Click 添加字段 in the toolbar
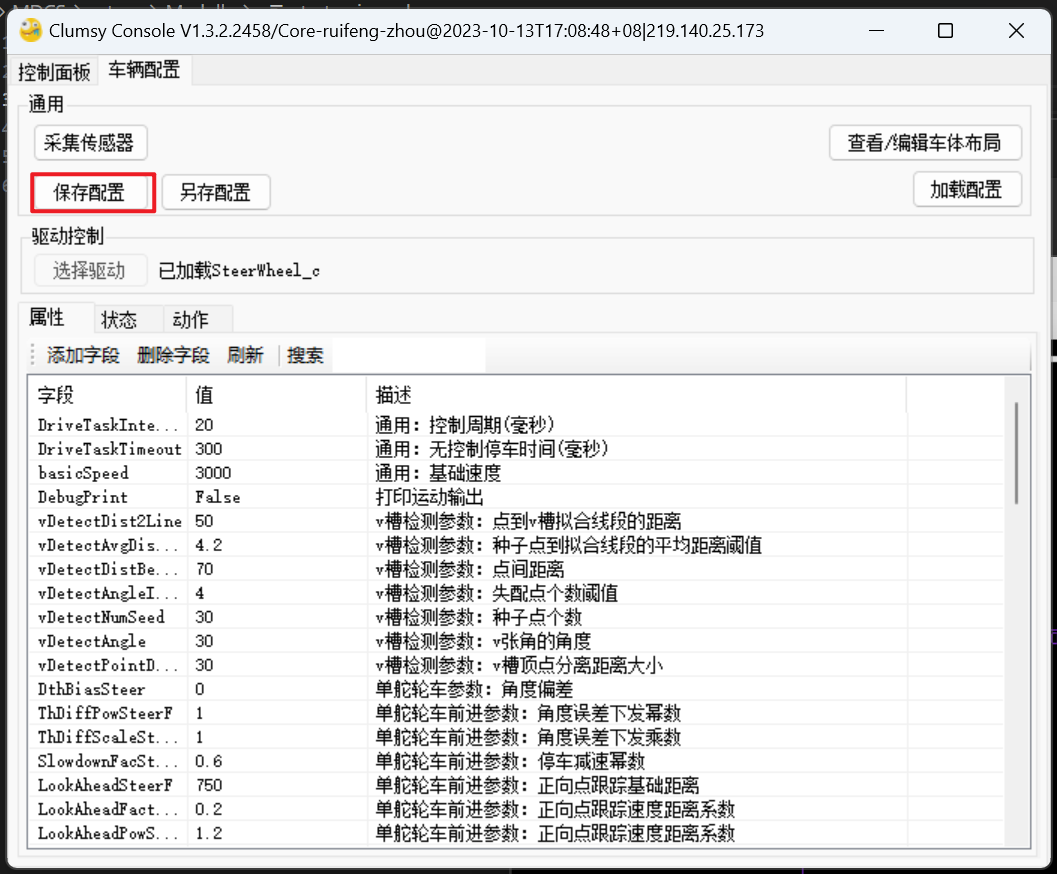 pyautogui.click(x=83, y=355)
